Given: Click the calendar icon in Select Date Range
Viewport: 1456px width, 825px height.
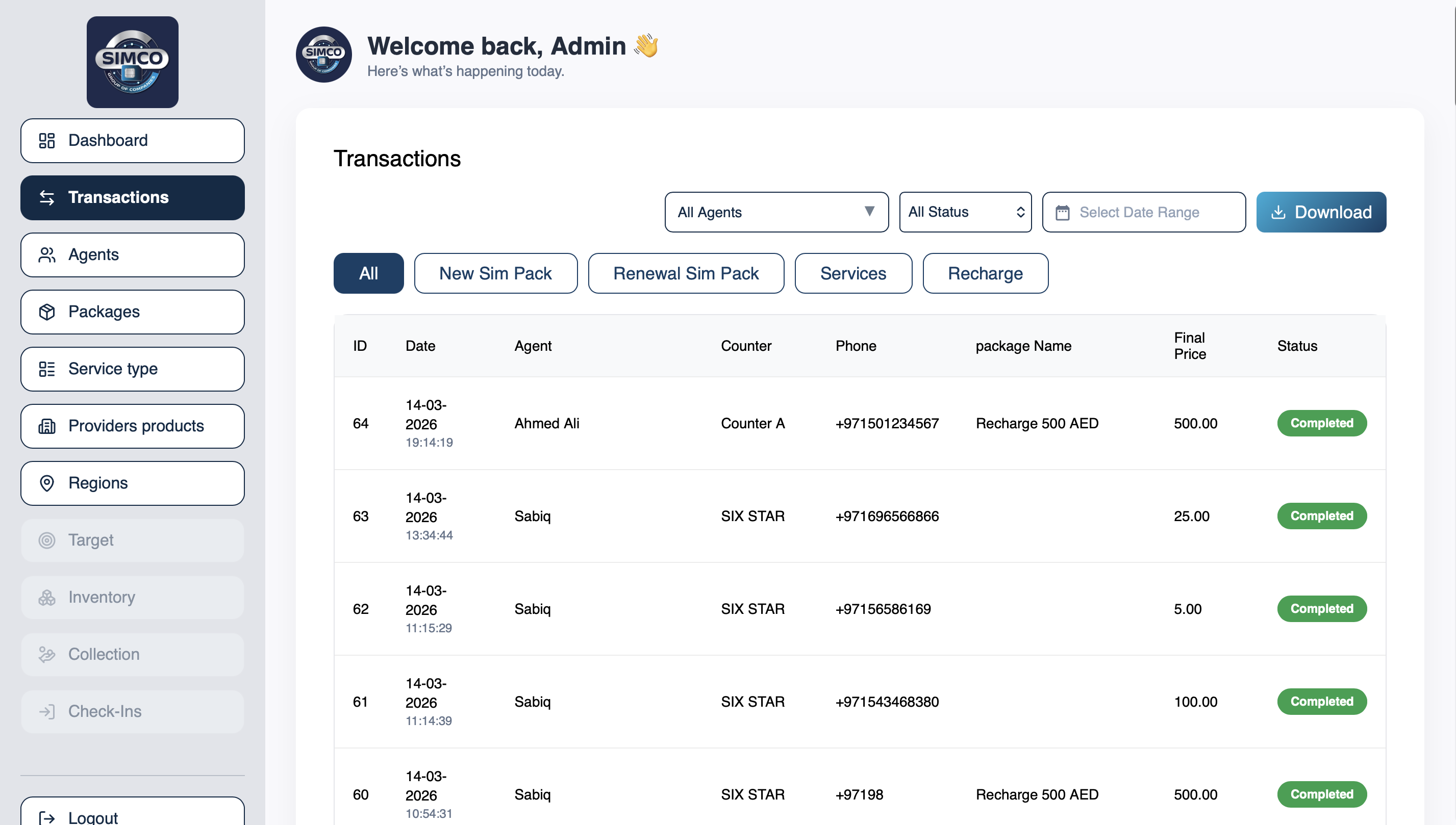Looking at the screenshot, I should point(1063,212).
